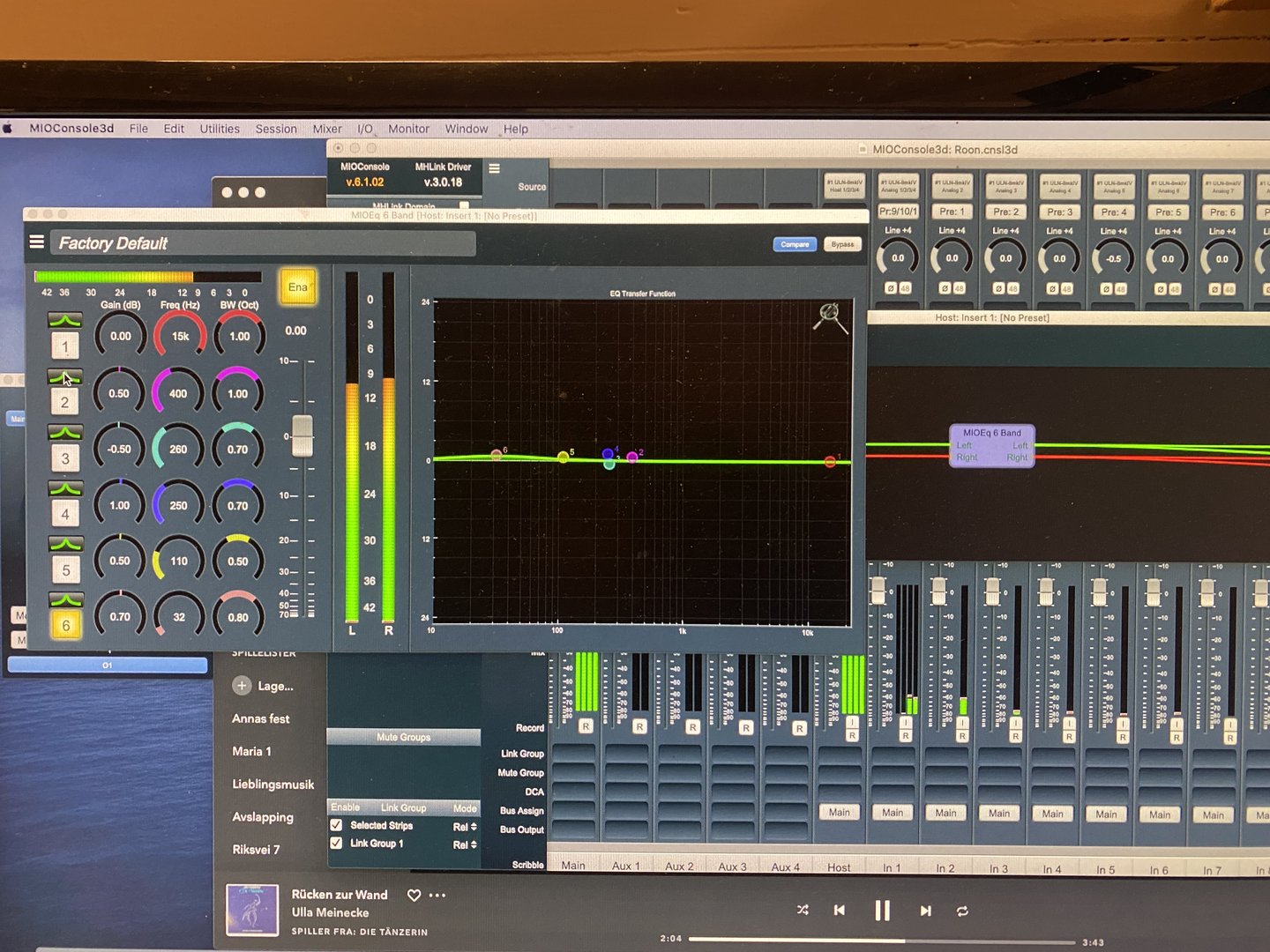Uncheck the Link Group 1 checkbox
The width and height of the screenshot is (1270, 952).
coord(336,844)
